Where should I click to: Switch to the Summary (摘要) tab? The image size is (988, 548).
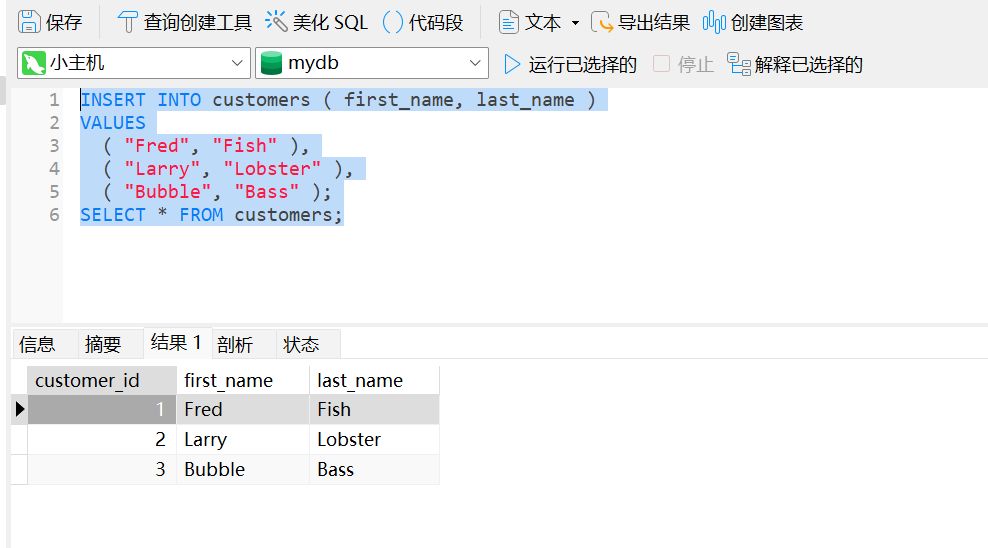103,345
